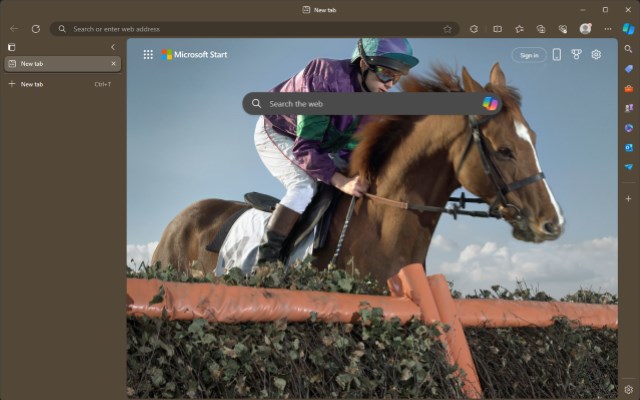The width and height of the screenshot is (640, 400).
Task: Open the mobile phone icon next to Sign in
Action: tap(557, 55)
